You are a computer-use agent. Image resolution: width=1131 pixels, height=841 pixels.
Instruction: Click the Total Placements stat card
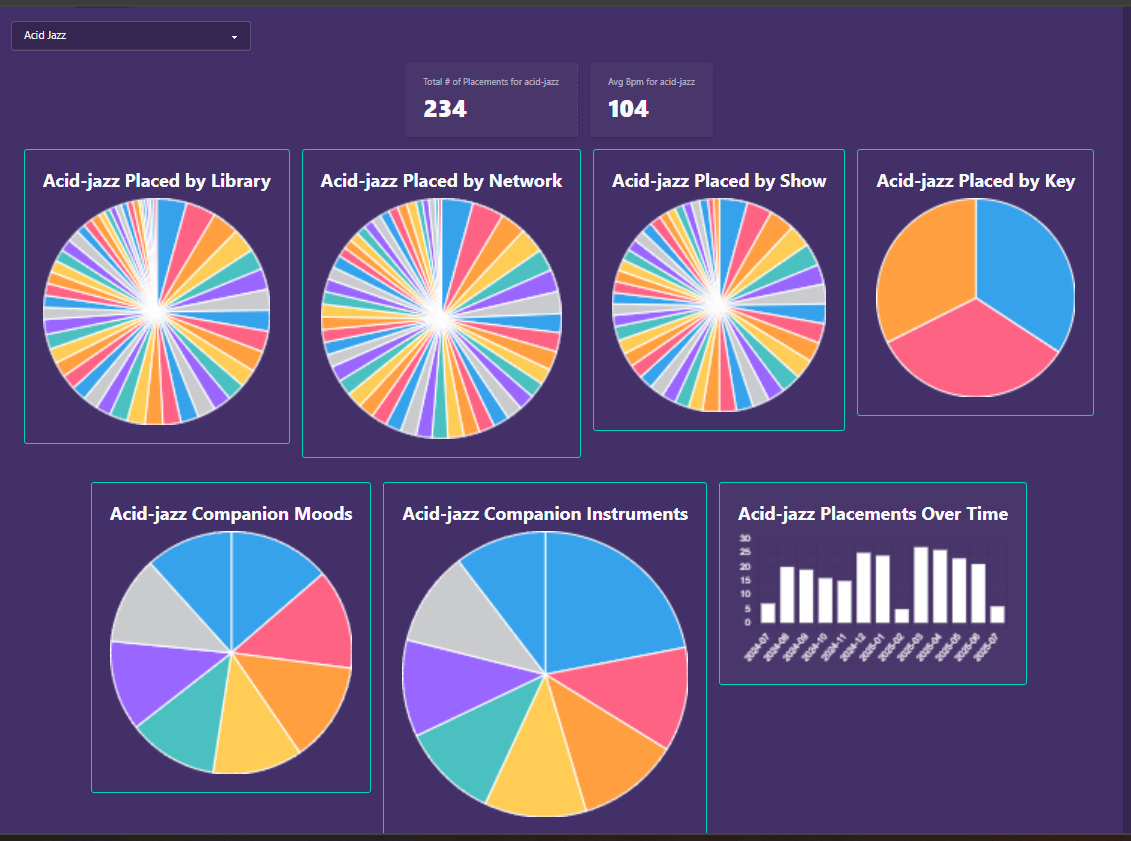[491, 99]
